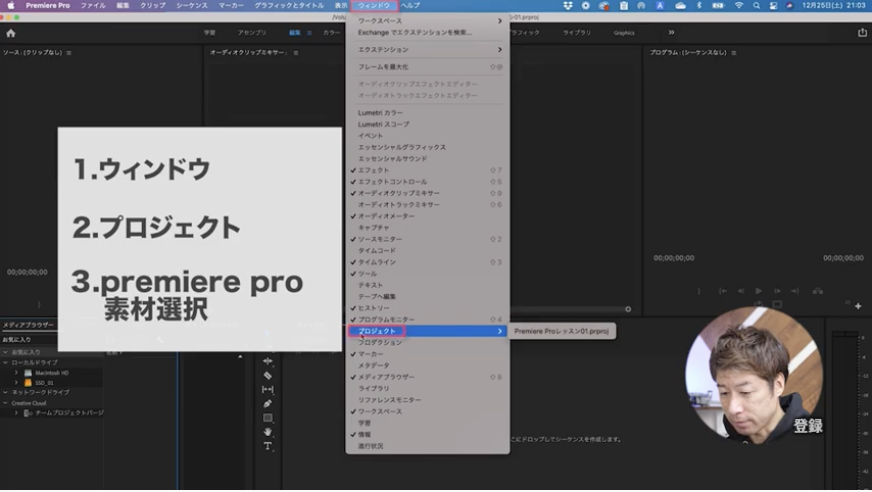Open the プログラム panel menu icon
The width and height of the screenshot is (872, 492).
(x=734, y=53)
